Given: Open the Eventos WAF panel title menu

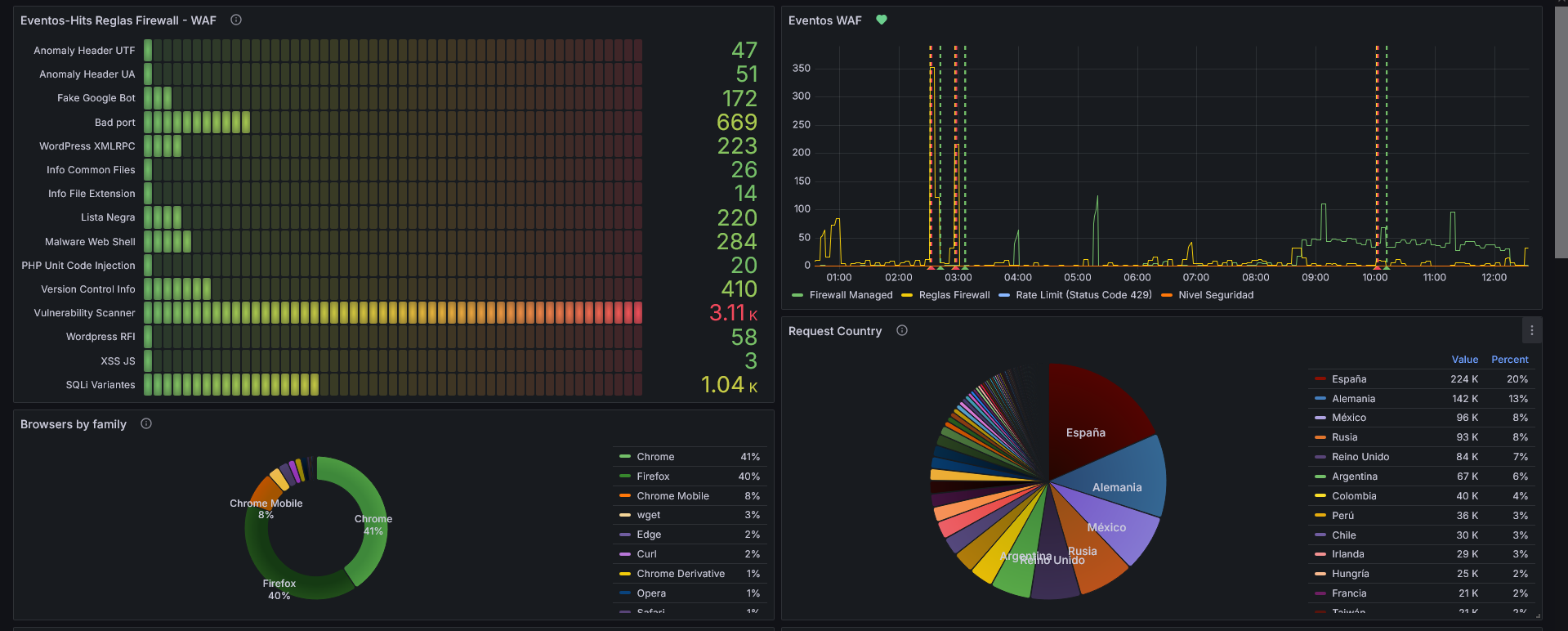Looking at the screenshot, I should pyautogui.click(x=825, y=20).
